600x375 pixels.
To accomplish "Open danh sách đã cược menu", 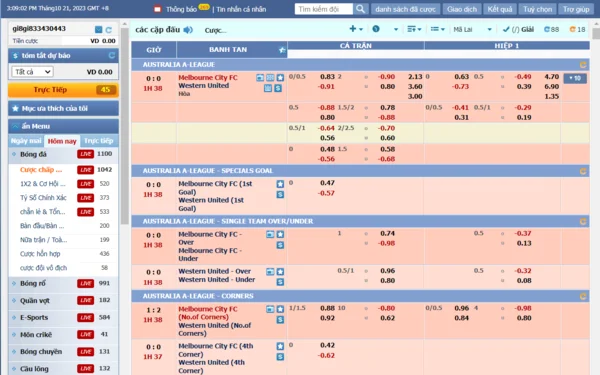I will (405, 9).
